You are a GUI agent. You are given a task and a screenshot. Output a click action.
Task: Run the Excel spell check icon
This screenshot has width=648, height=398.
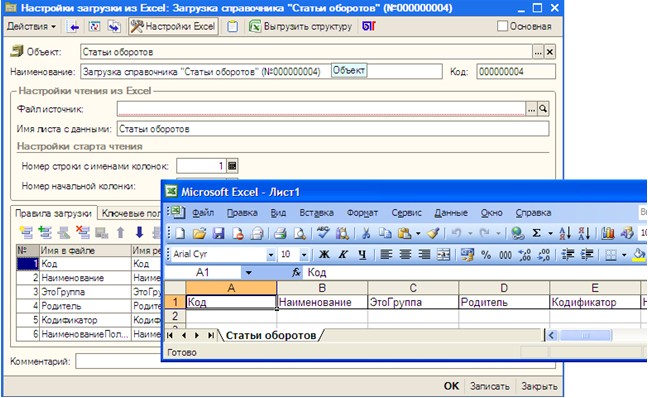(x=323, y=233)
